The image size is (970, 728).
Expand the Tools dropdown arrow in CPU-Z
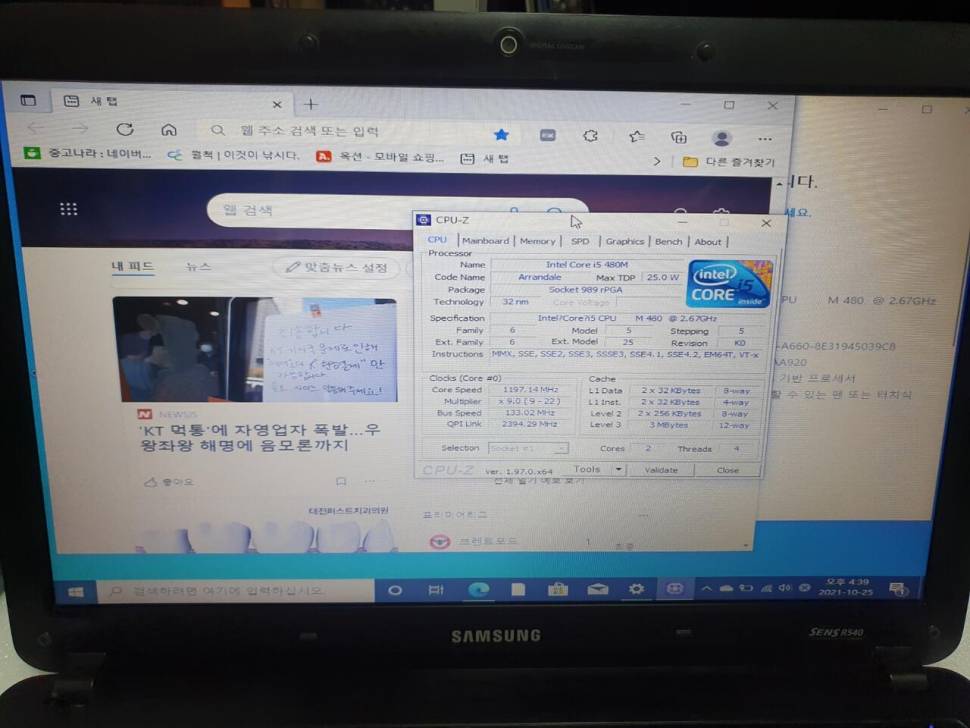pyautogui.click(x=619, y=469)
